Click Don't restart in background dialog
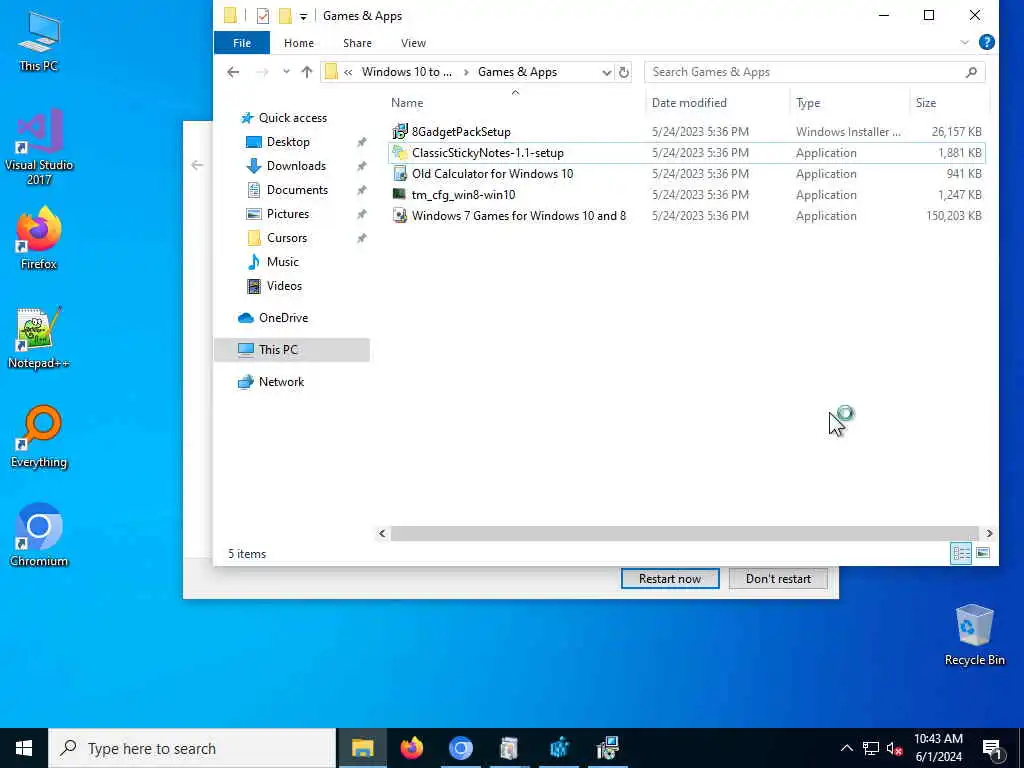The width and height of the screenshot is (1024, 768). click(x=778, y=579)
